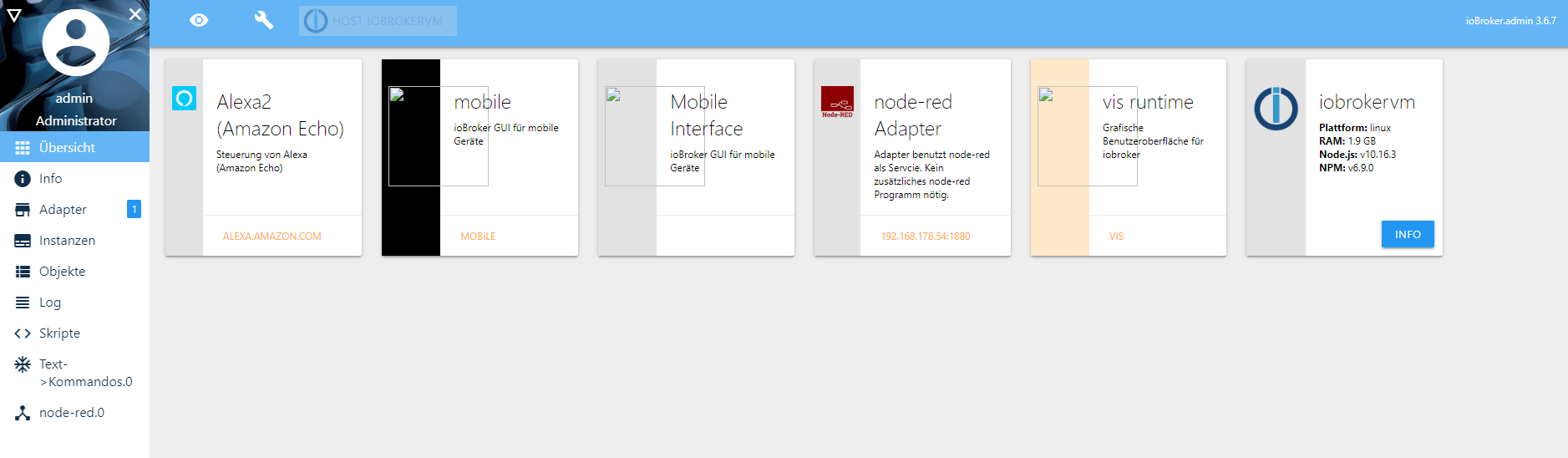The height and width of the screenshot is (458, 1568).
Task: Open the Log menu item
Action: pos(74,302)
